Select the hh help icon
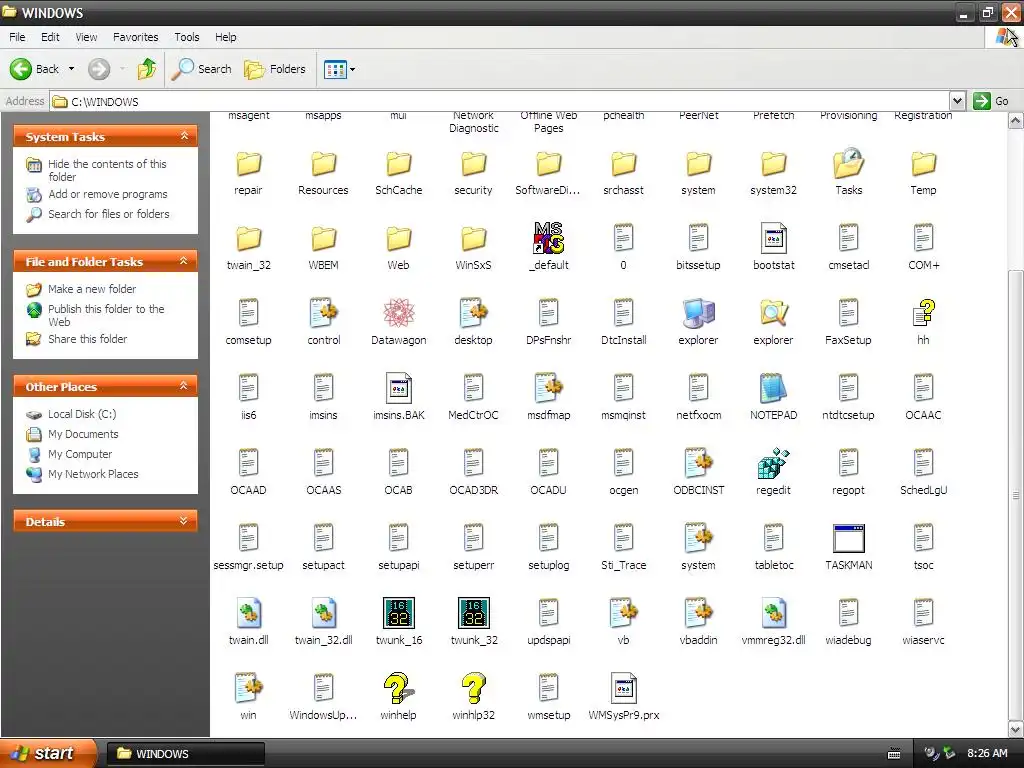Image resolution: width=1024 pixels, height=768 pixels. [x=923, y=313]
